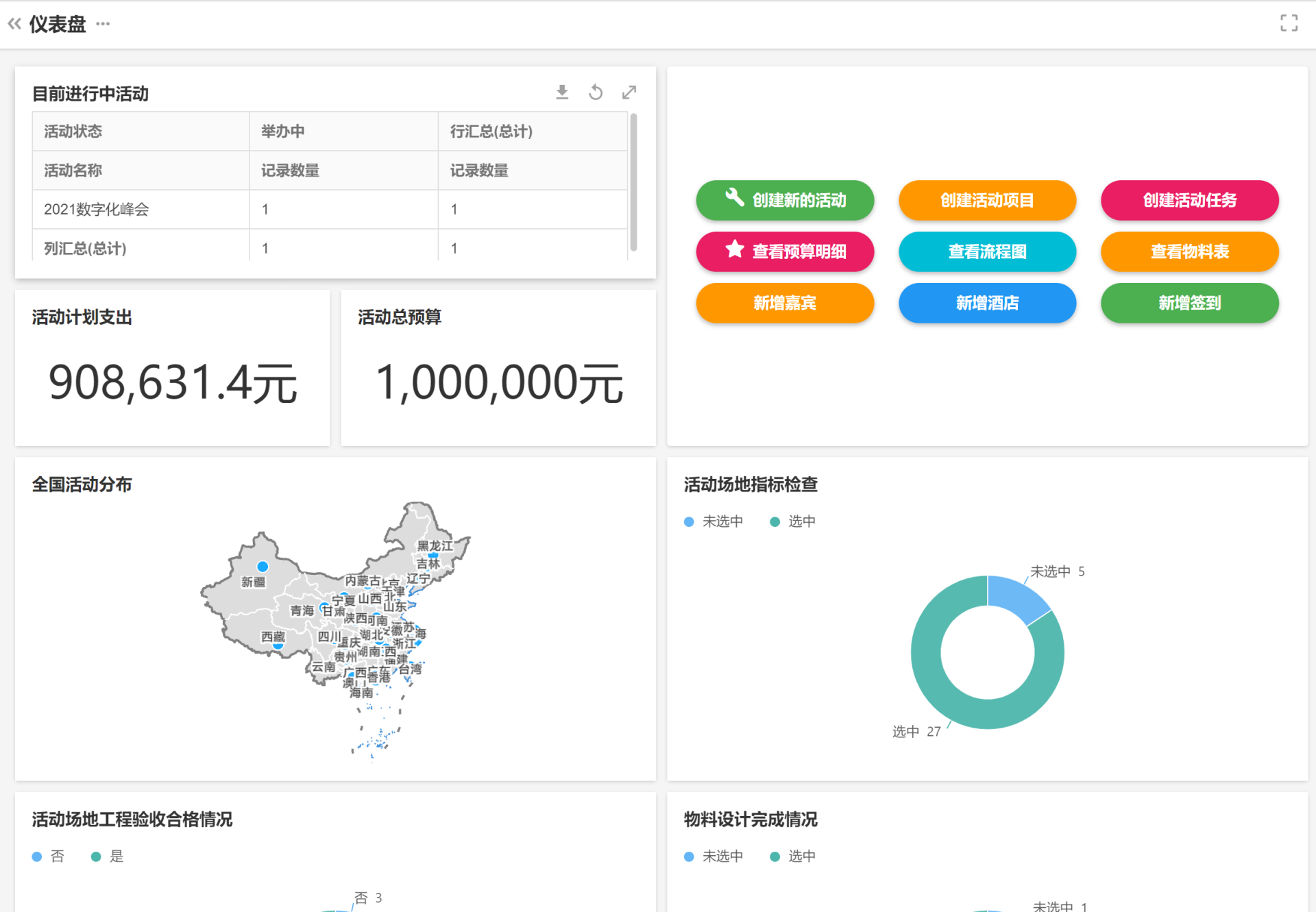The width and height of the screenshot is (1316, 912).
Task: Open 查看流程图 button
Action: click(x=987, y=251)
